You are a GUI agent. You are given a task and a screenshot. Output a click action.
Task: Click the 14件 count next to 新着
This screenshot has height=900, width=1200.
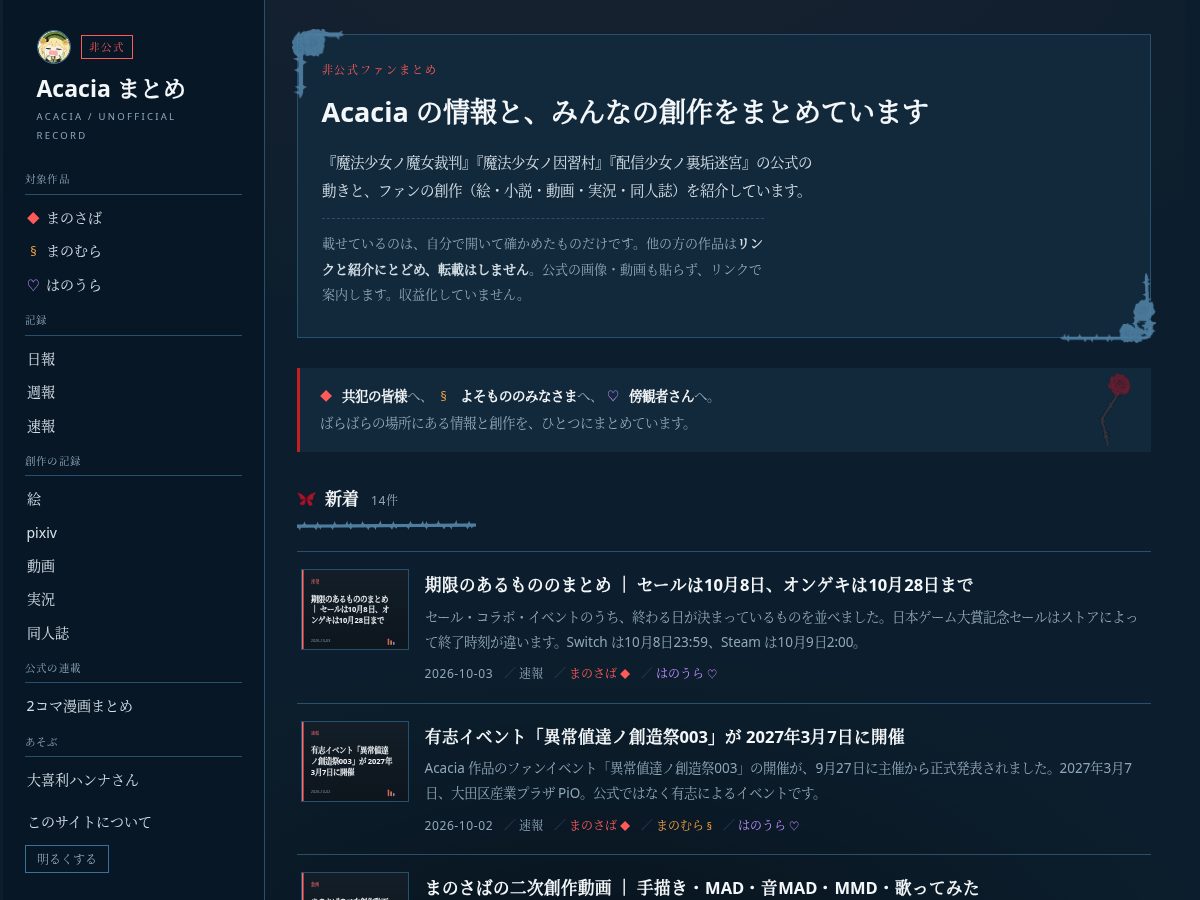click(384, 500)
